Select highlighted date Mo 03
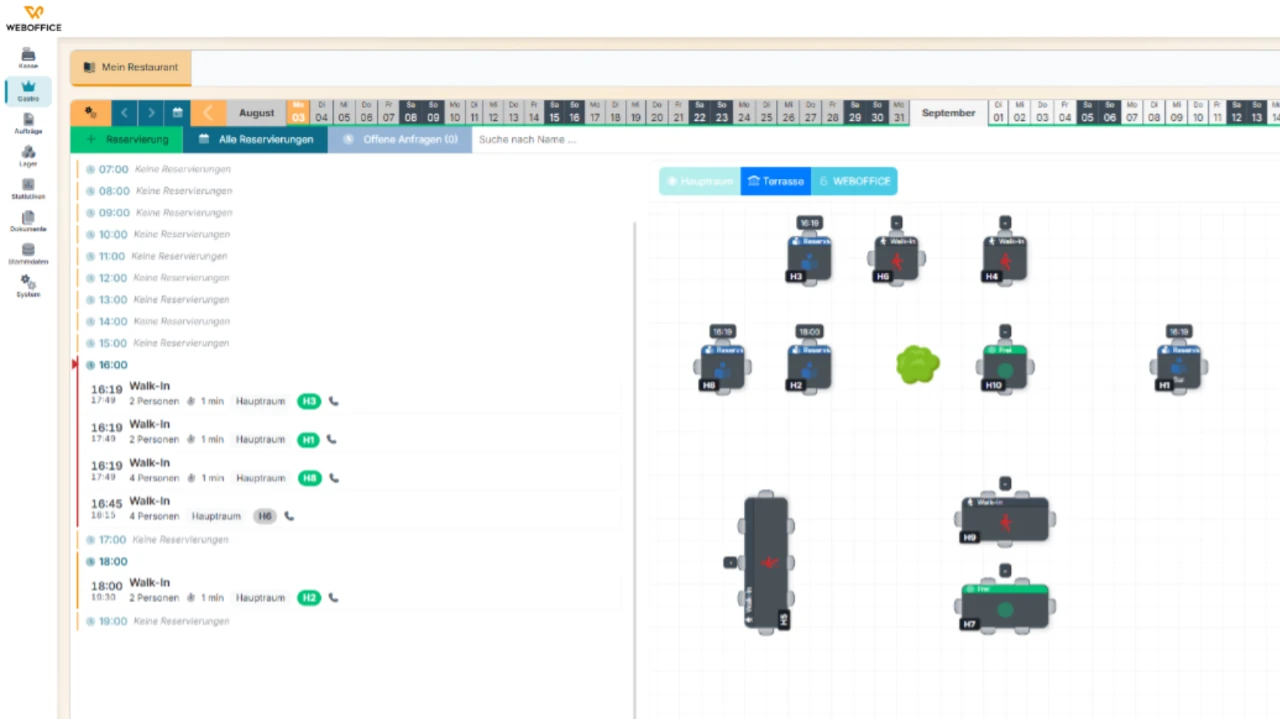The width and height of the screenshot is (1280, 719). click(x=298, y=111)
